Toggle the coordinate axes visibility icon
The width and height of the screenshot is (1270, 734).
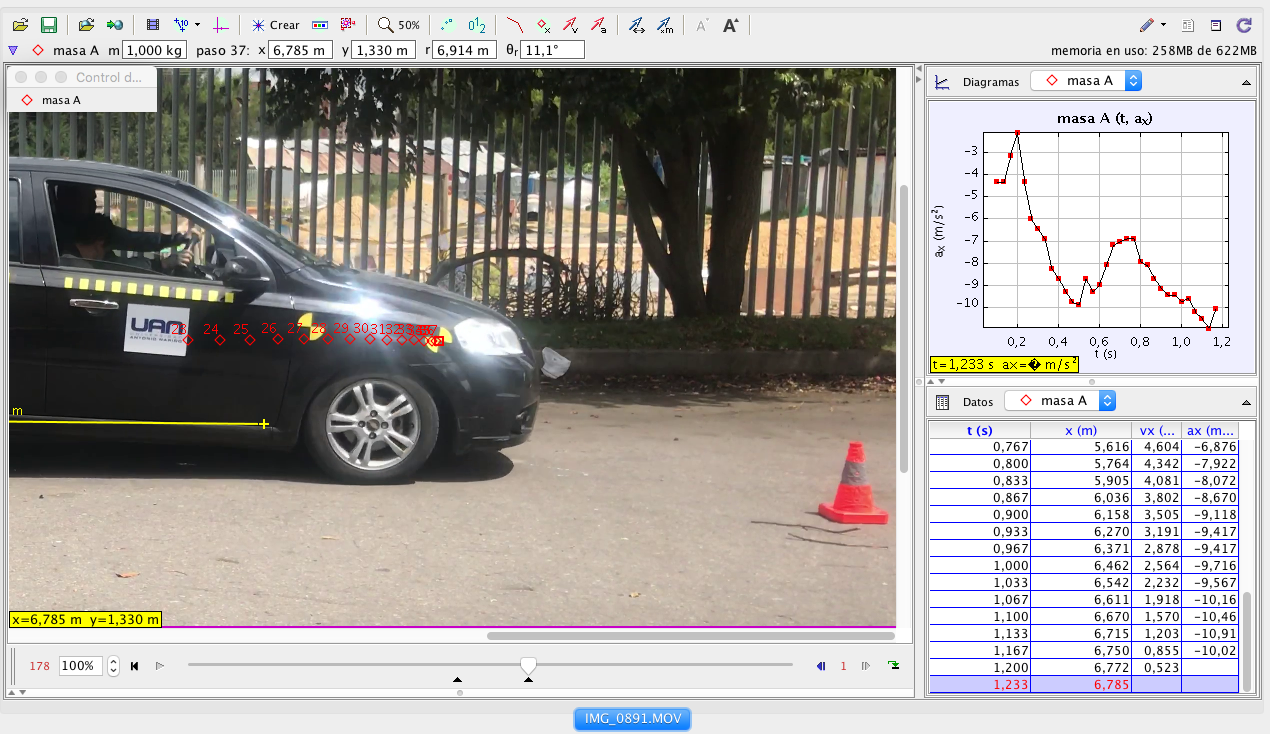(x=222, y=25)
